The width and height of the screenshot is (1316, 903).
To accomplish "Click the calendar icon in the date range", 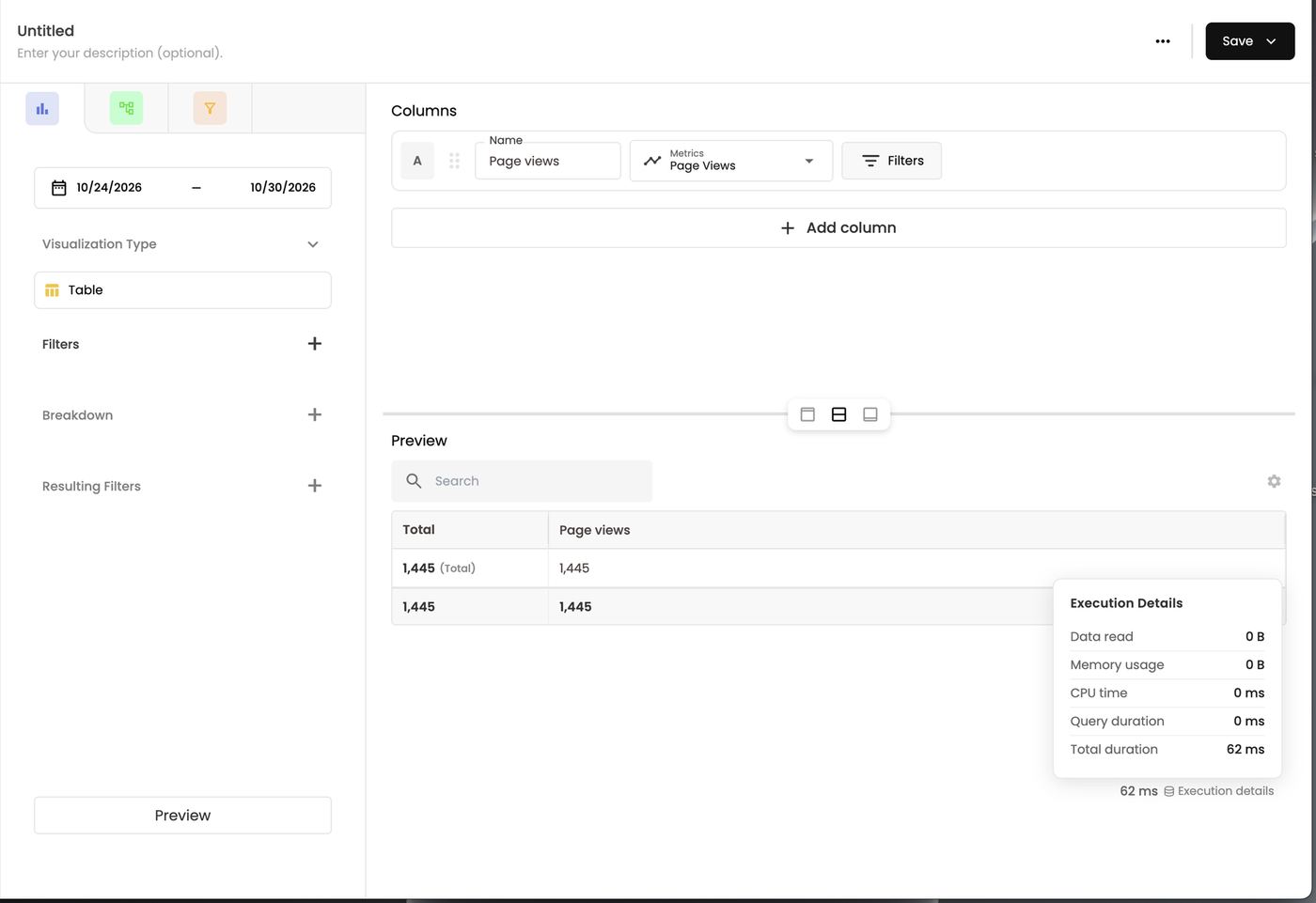I will pyautogui.click(x=58, y=188).
